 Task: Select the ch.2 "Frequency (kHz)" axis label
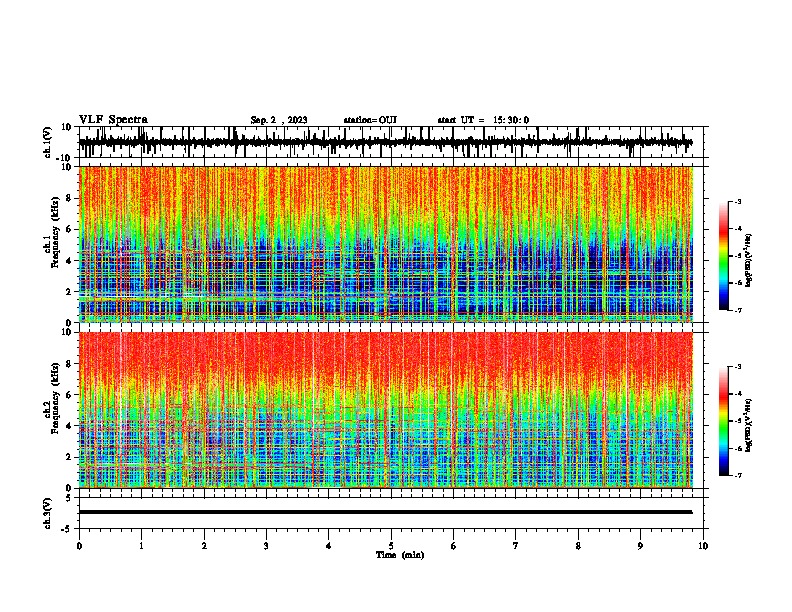(54, 398)
